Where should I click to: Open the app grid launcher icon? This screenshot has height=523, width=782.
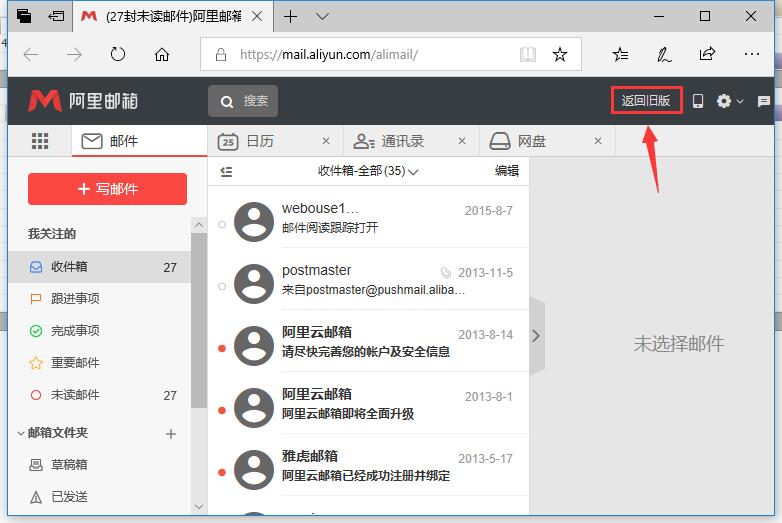[x=40, y=141]
